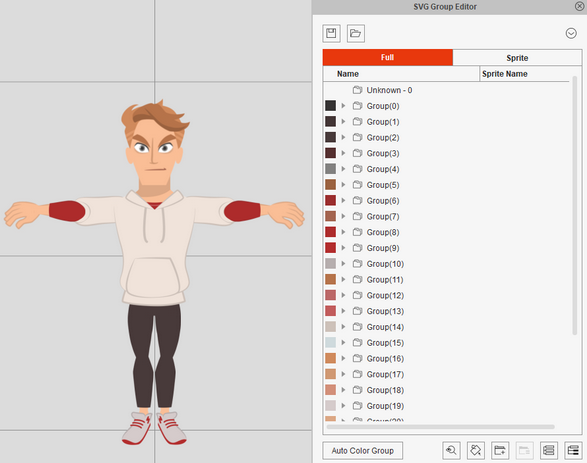The height and width of the screenshot is (463, 587).
Task: Click the folder icon of Group(17)
Action: (x=358, y=374)
